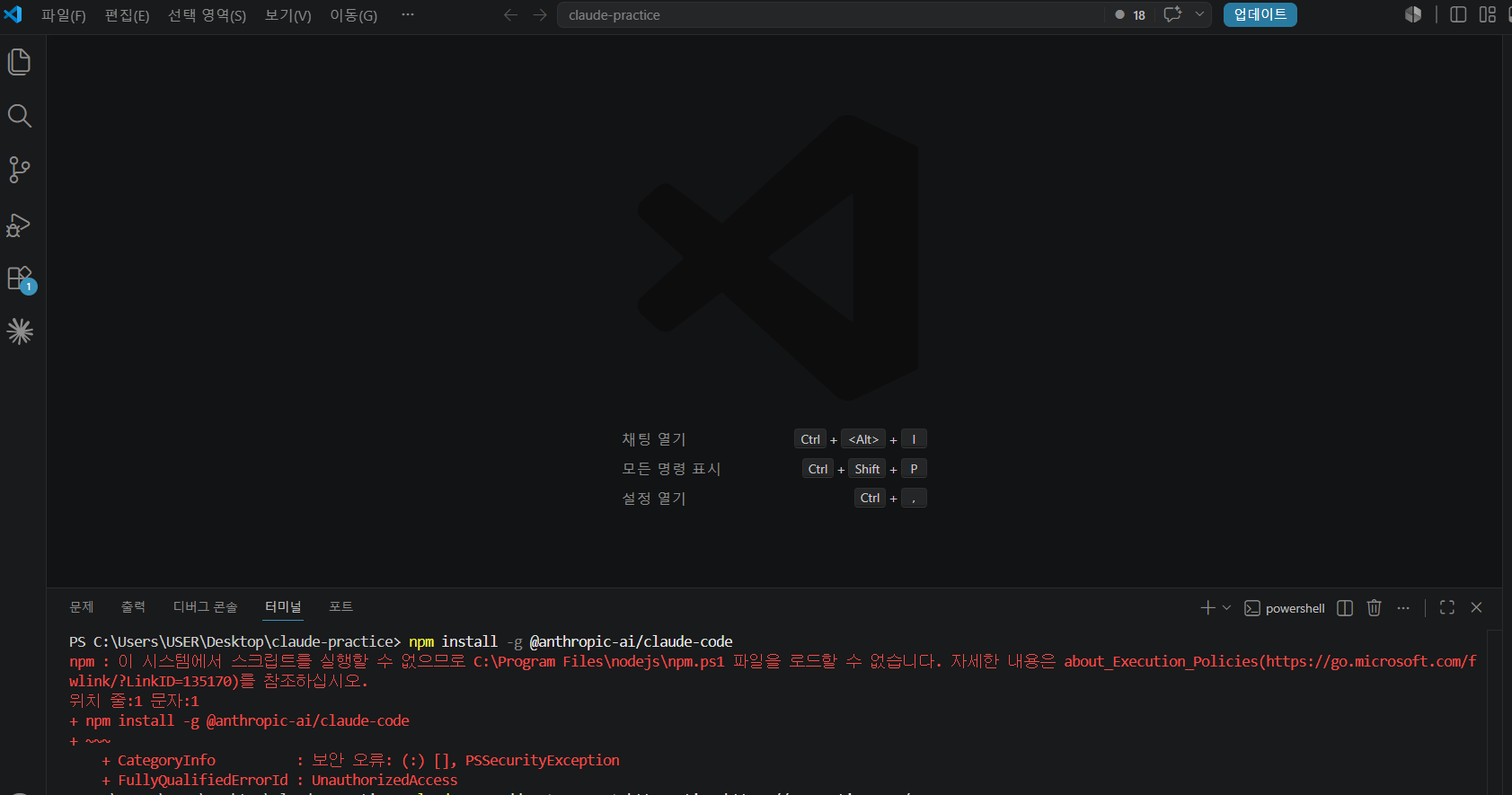1512x795 pixels.
Task: Click the 설정 열기 shortcut hint
Action: [x=654, y=499]
